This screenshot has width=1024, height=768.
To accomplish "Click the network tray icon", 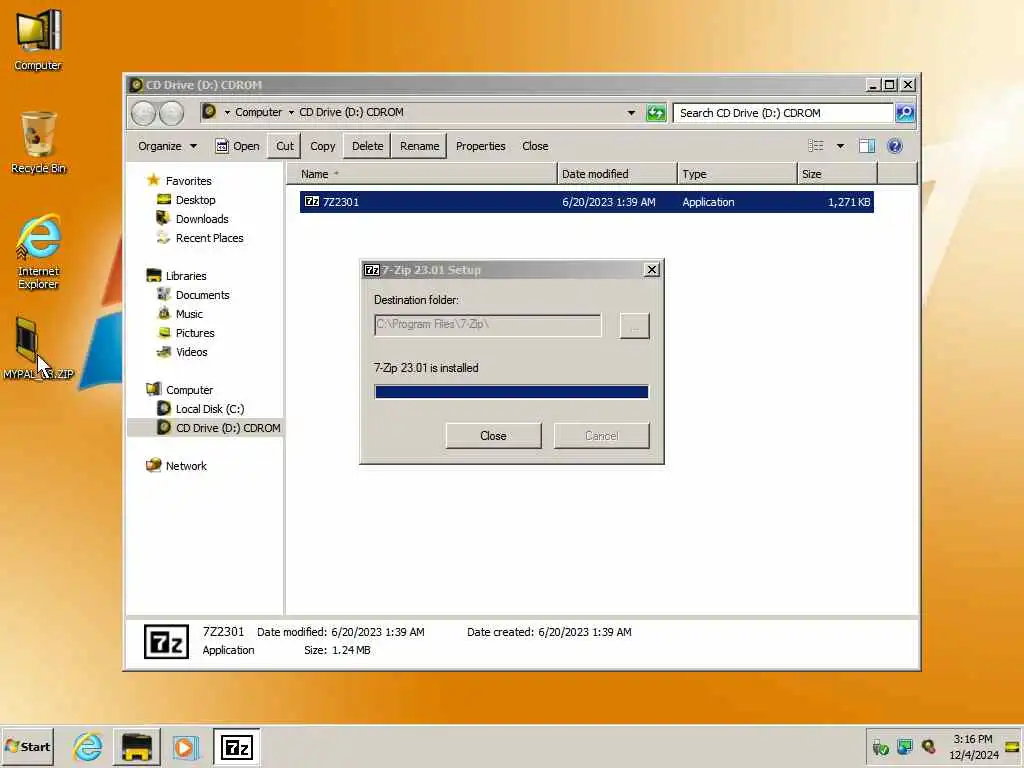I will coord(904,746).
